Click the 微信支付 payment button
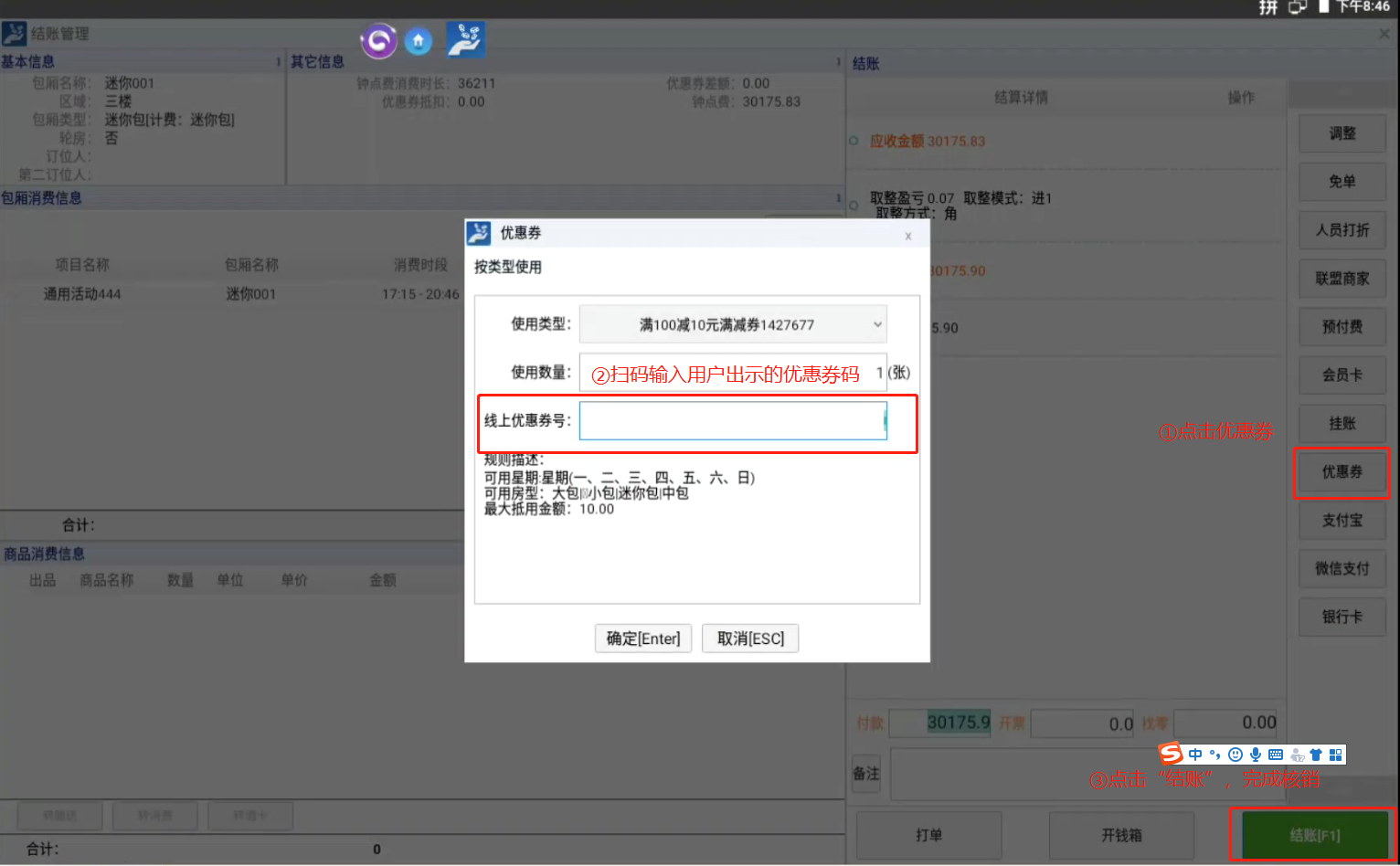This screenshot has width=1400, height=866. coord(1342,569)
